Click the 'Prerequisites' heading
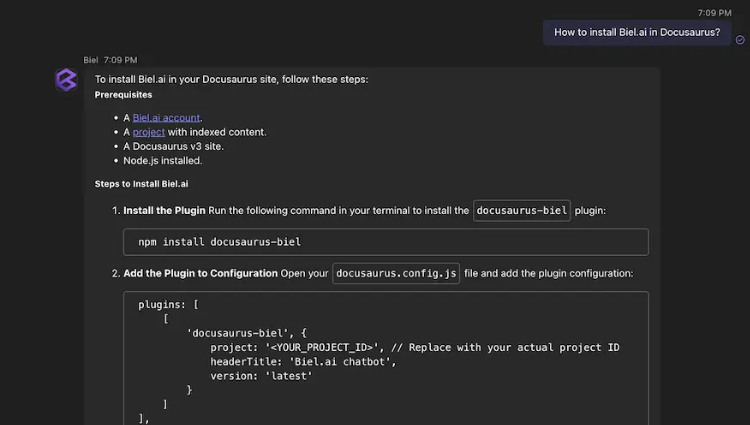The width and height of the screenshot is (750, 425). [123, 95]
